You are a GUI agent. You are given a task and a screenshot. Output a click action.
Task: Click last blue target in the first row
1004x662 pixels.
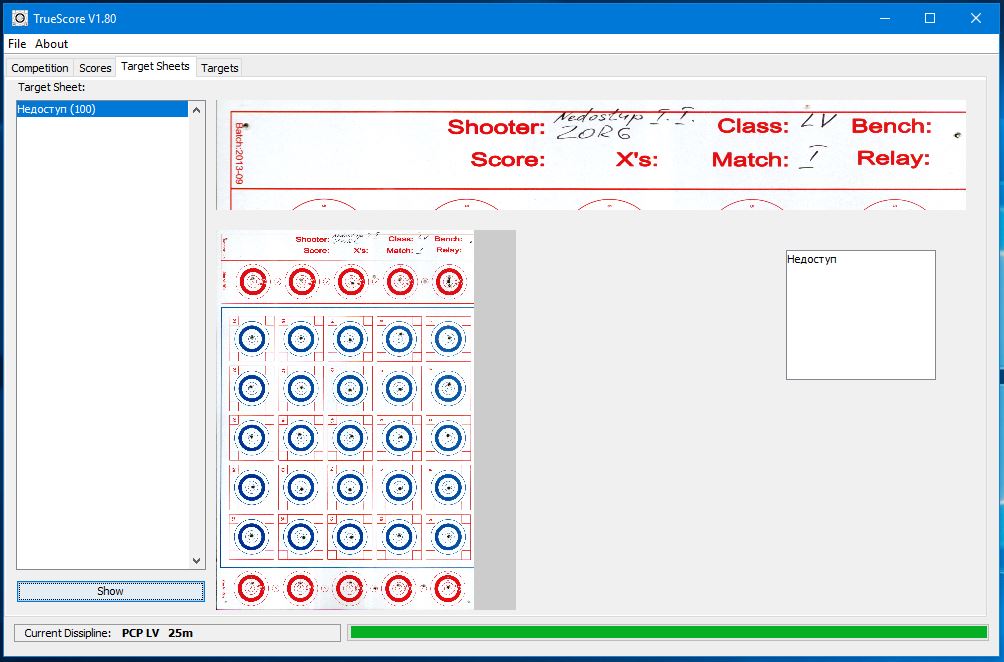449,340
